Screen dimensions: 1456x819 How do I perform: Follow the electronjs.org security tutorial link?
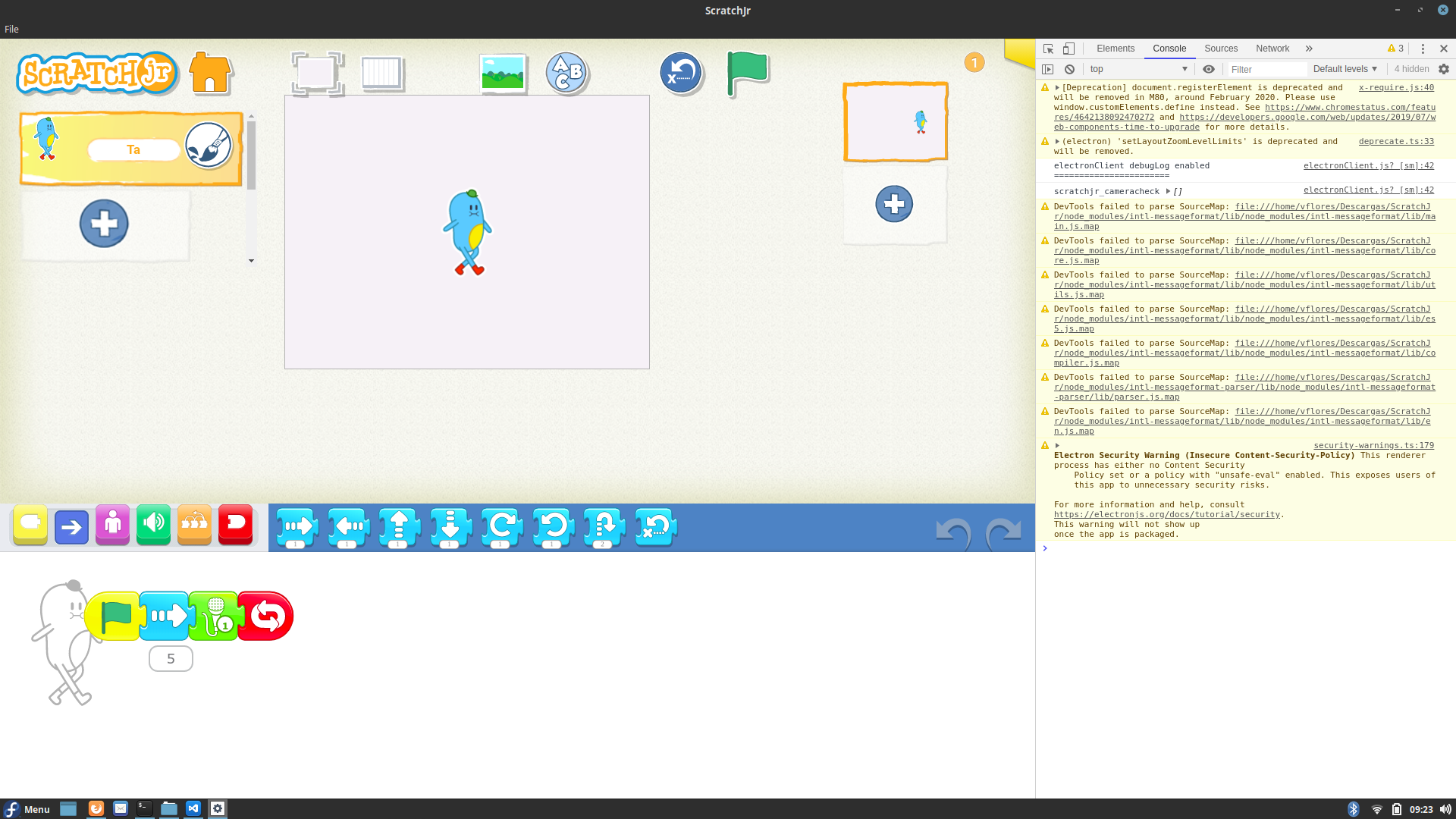[x=1166, y=514]
